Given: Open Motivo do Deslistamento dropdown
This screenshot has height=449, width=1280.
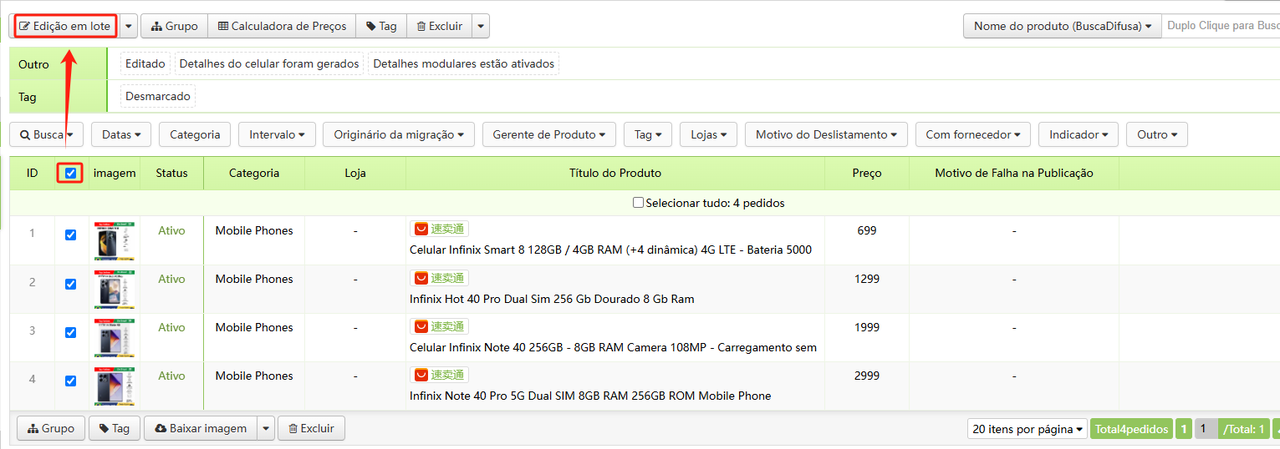Looking at the screenshot, I should (826, 134).
